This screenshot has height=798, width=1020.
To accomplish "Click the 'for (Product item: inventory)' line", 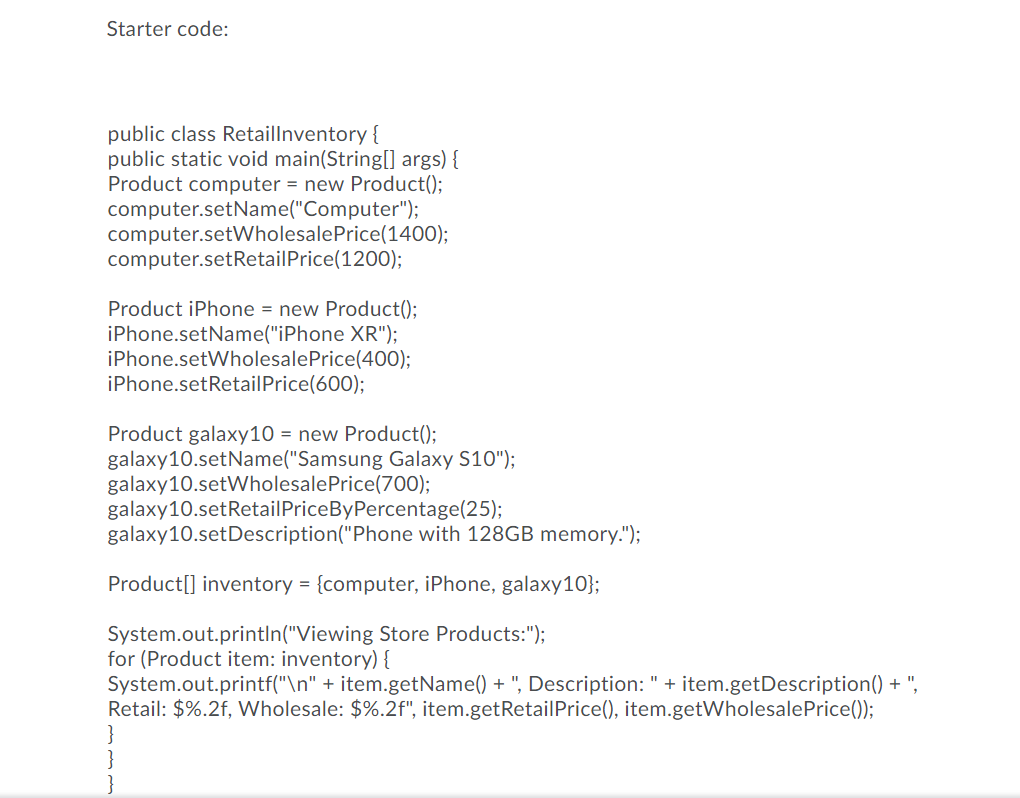I will (x=249, y=659).
